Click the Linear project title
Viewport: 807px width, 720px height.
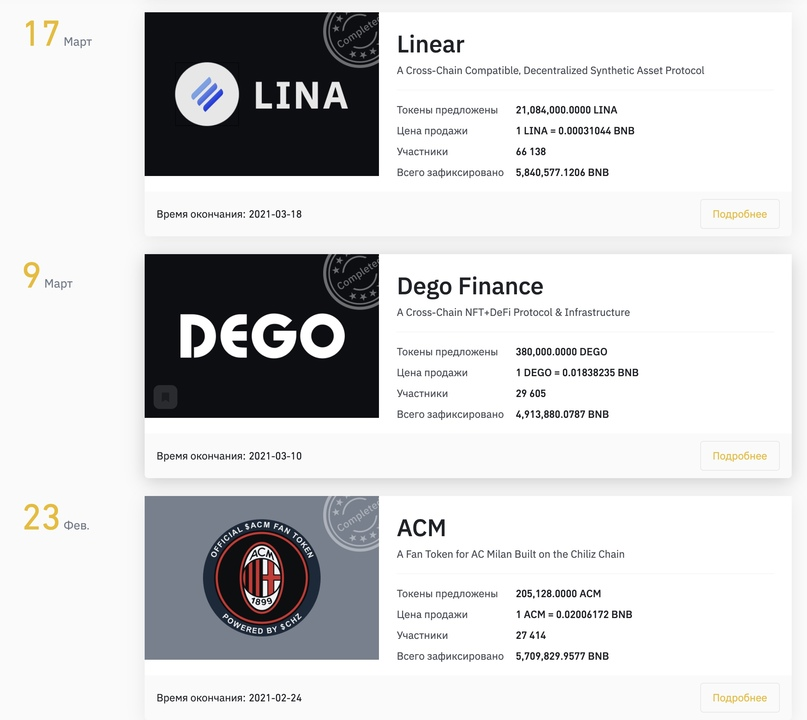431,44
